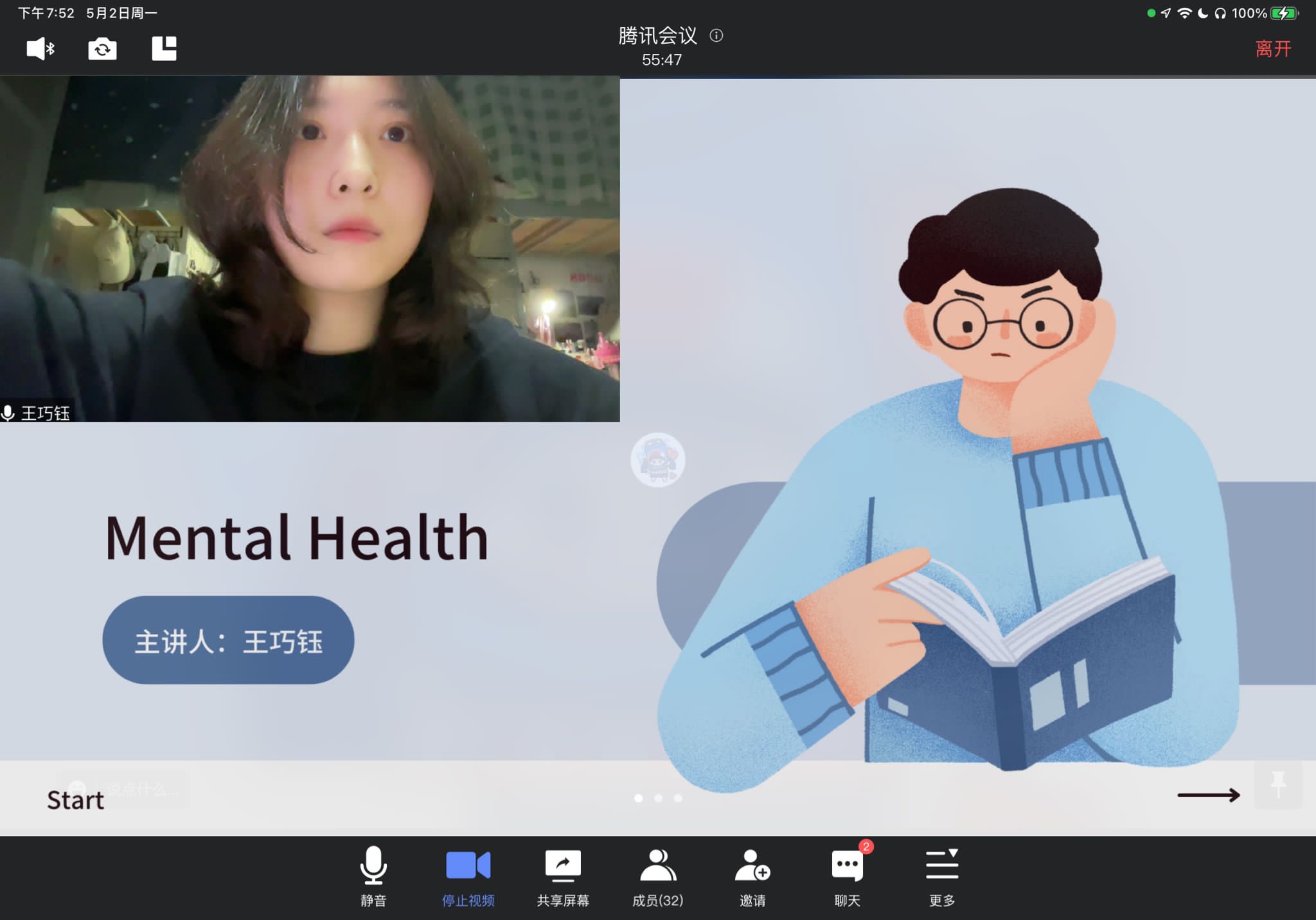Click the 主讲人：王巧钰 blue pill button
Screen dimensions: 1316x920
(228, 640)
